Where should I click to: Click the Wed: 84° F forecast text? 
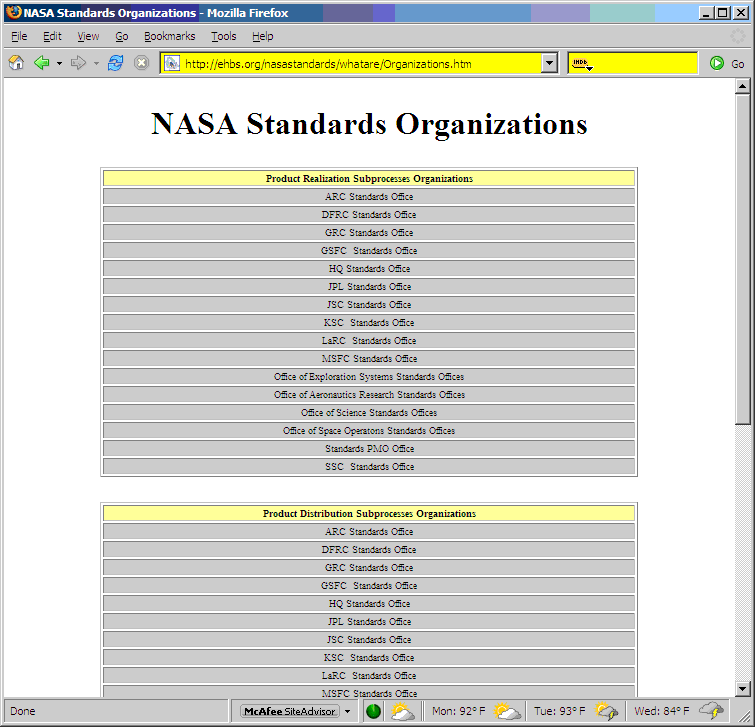662,711
